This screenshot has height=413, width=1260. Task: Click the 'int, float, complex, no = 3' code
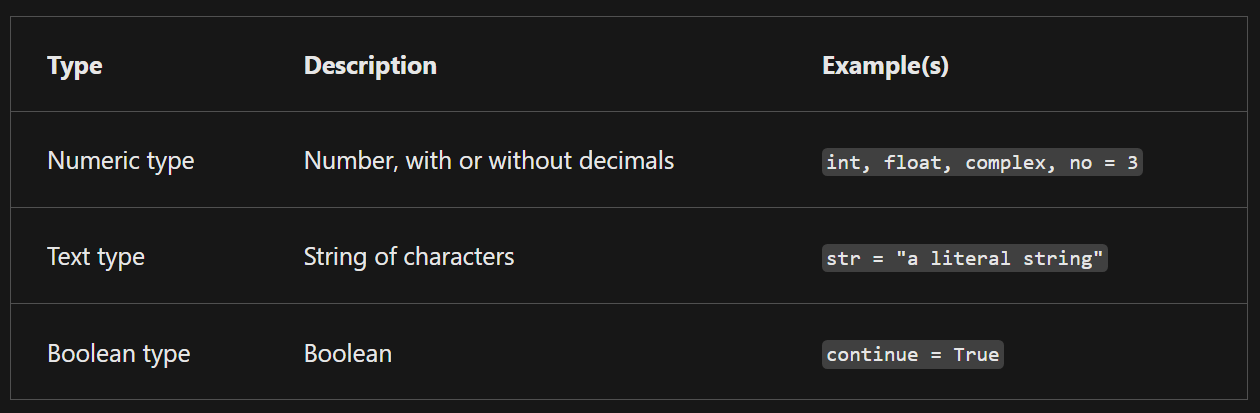pyautogui.click(x=982, y=162)
